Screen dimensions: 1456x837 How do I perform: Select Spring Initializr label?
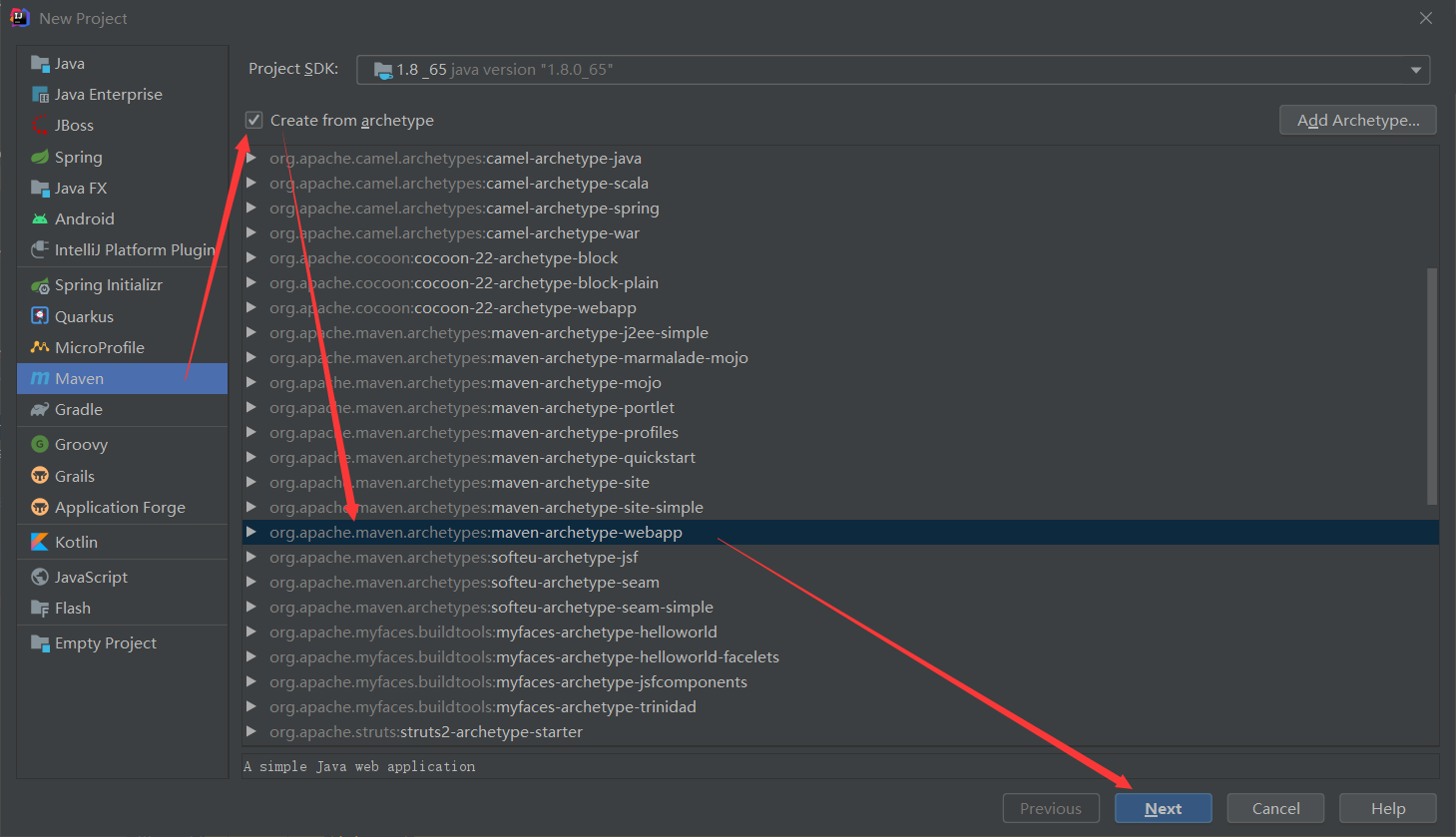coord(109,285)
